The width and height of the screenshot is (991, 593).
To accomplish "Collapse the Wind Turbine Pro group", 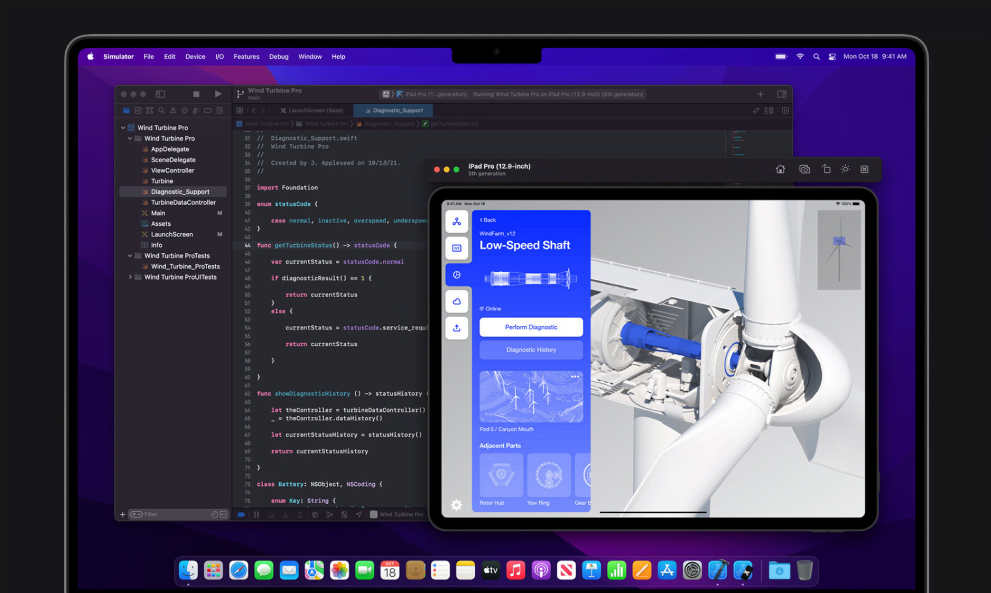I will tap(128, 138).
